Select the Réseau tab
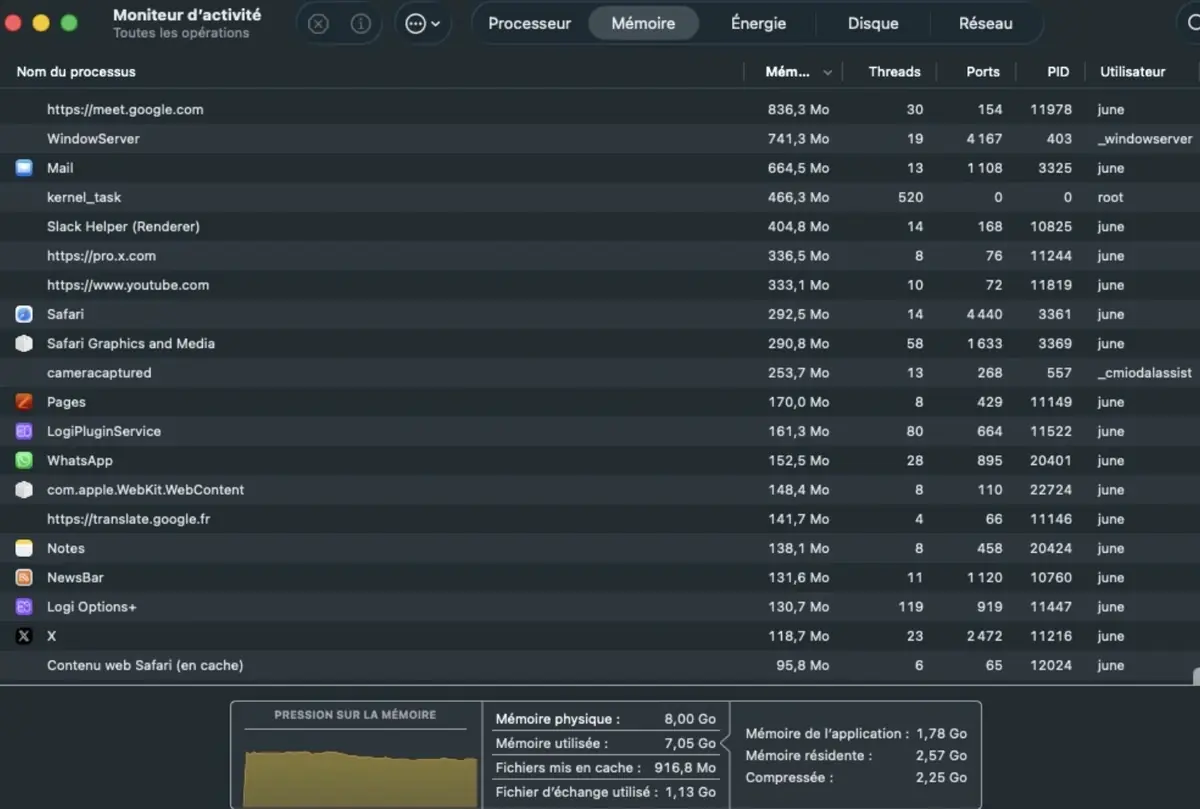Image resolution: width=1200 pixels, height=809 pixels. click(x=985, y=24)
